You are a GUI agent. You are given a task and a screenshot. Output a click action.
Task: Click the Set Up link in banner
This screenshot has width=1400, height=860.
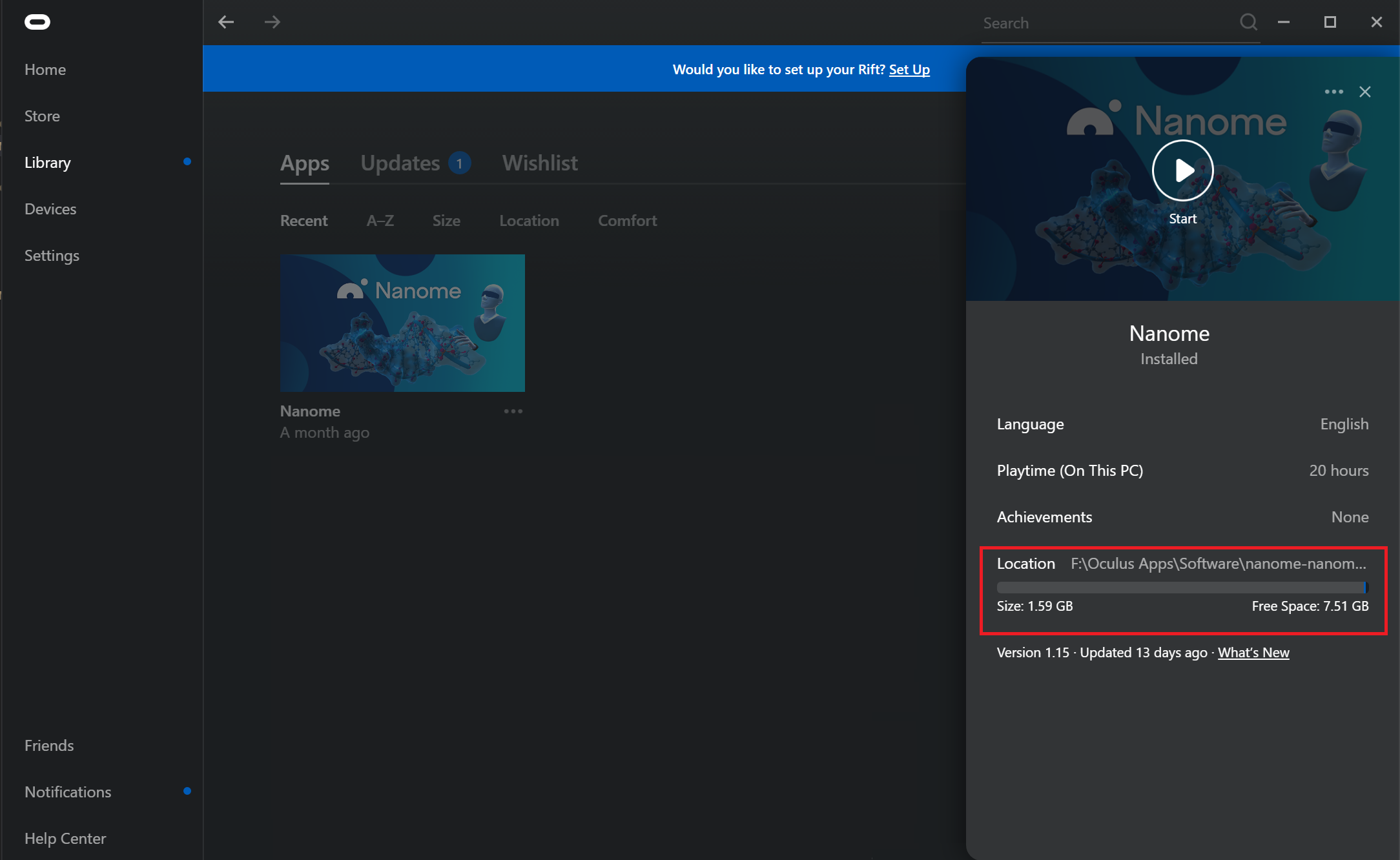[909, 70]
